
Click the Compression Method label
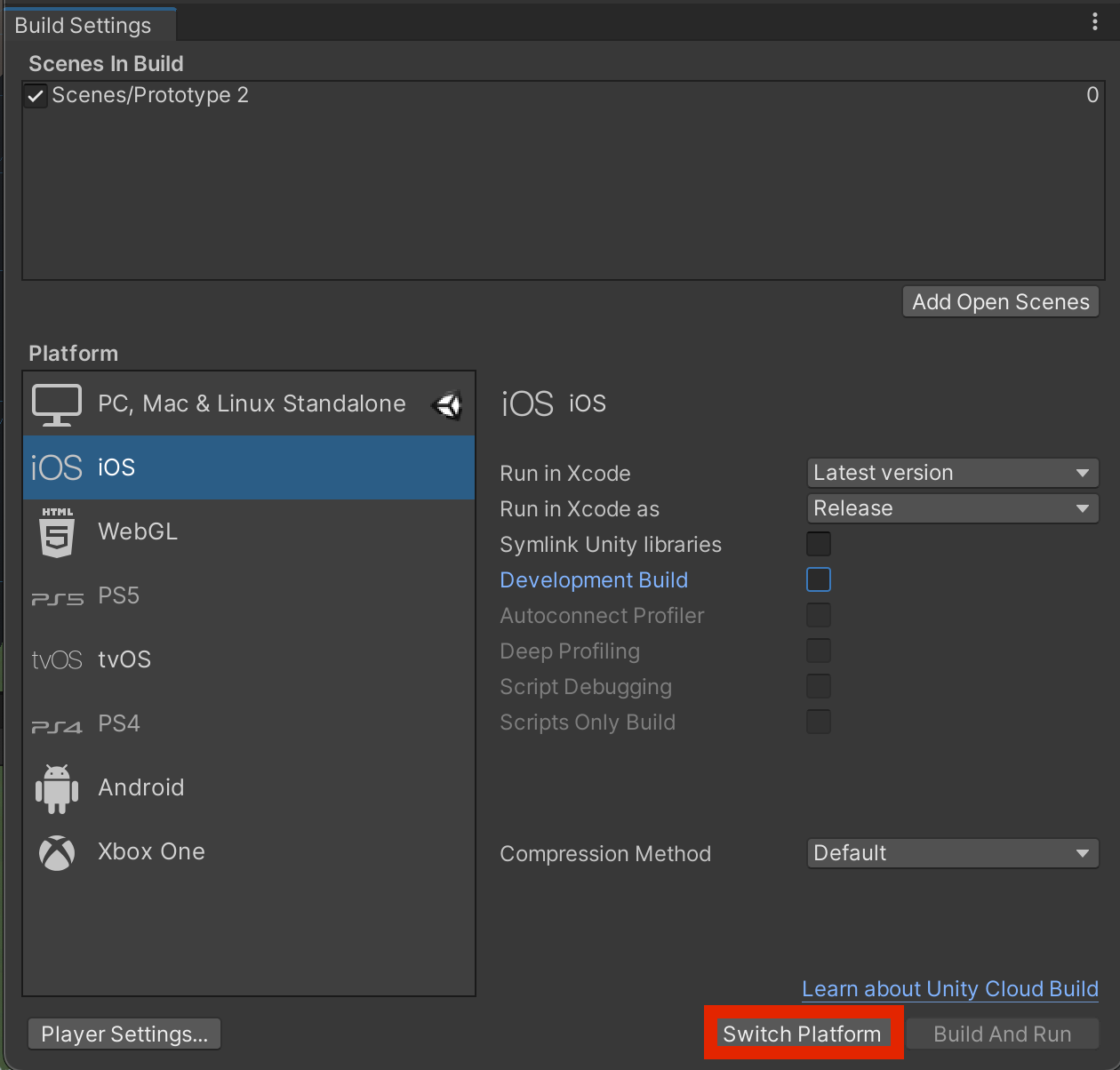tap(605, 854)
